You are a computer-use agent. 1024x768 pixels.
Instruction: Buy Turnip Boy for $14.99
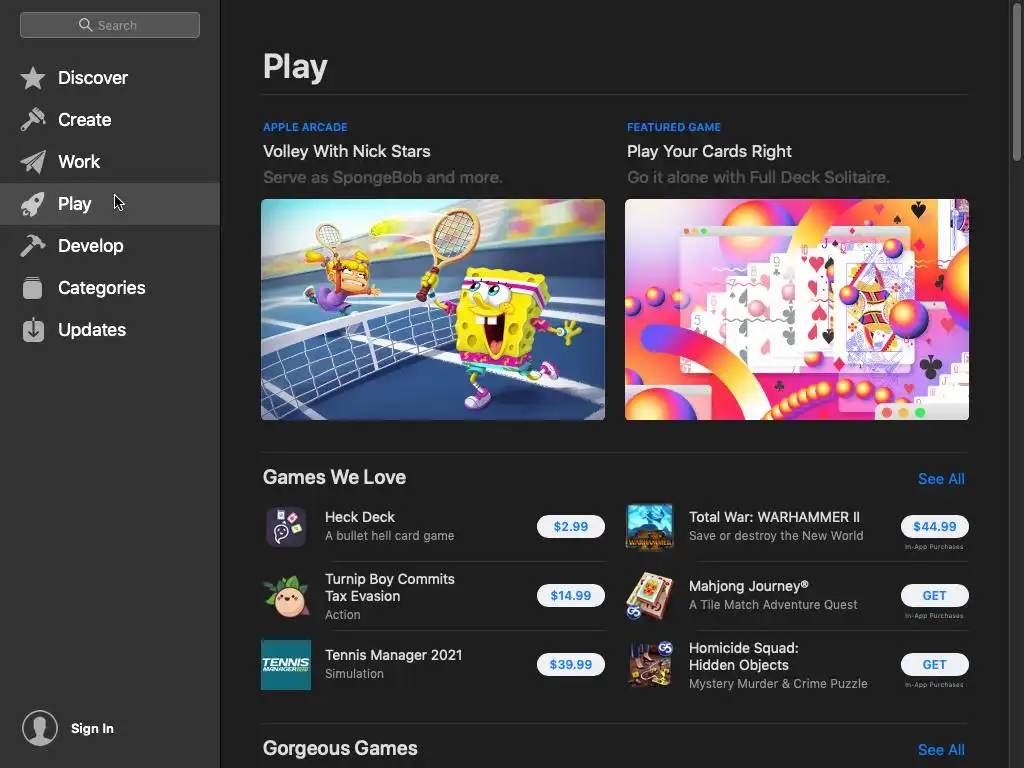[571, 596]
